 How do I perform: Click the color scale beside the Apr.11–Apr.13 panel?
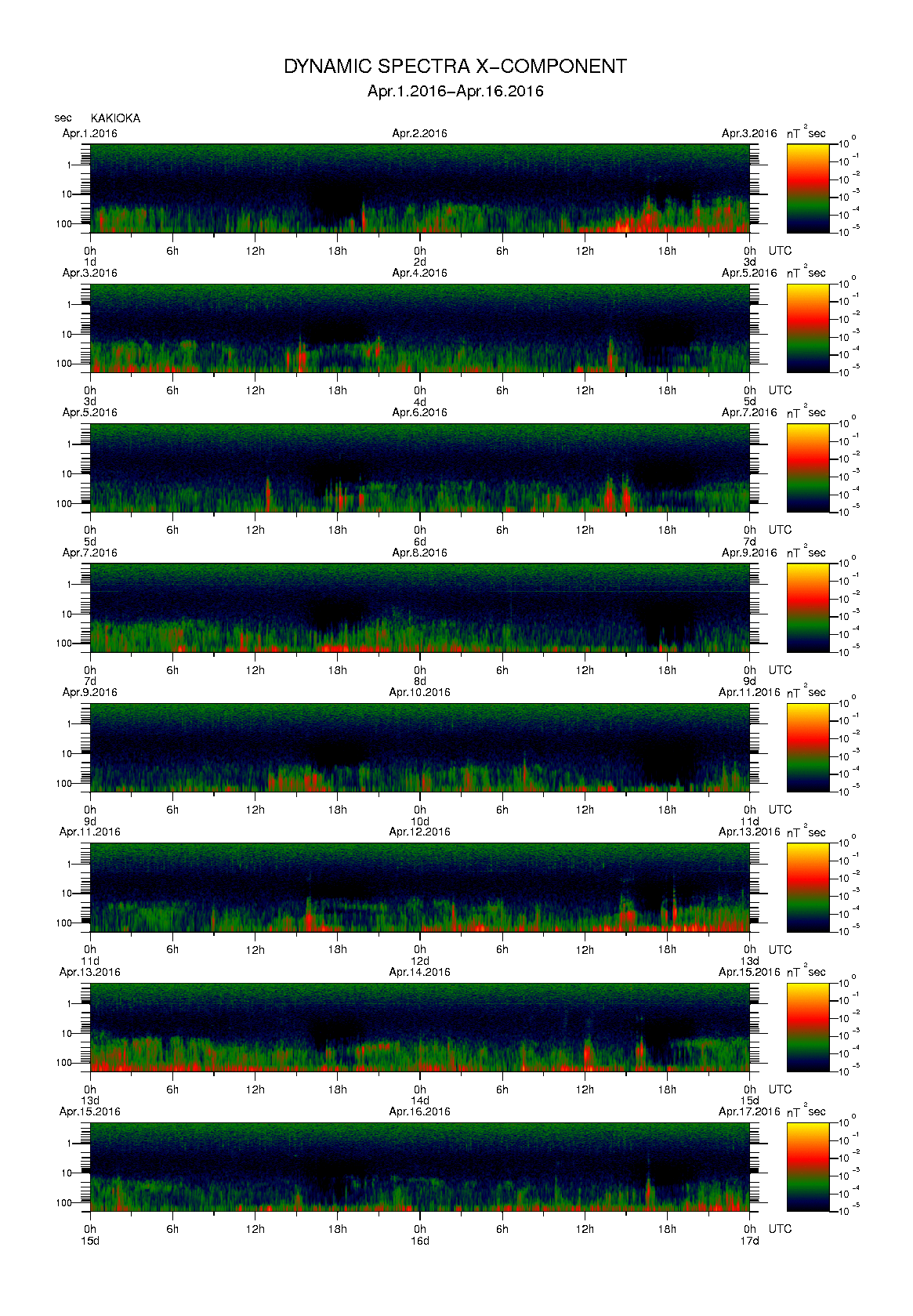coord(808,887)
